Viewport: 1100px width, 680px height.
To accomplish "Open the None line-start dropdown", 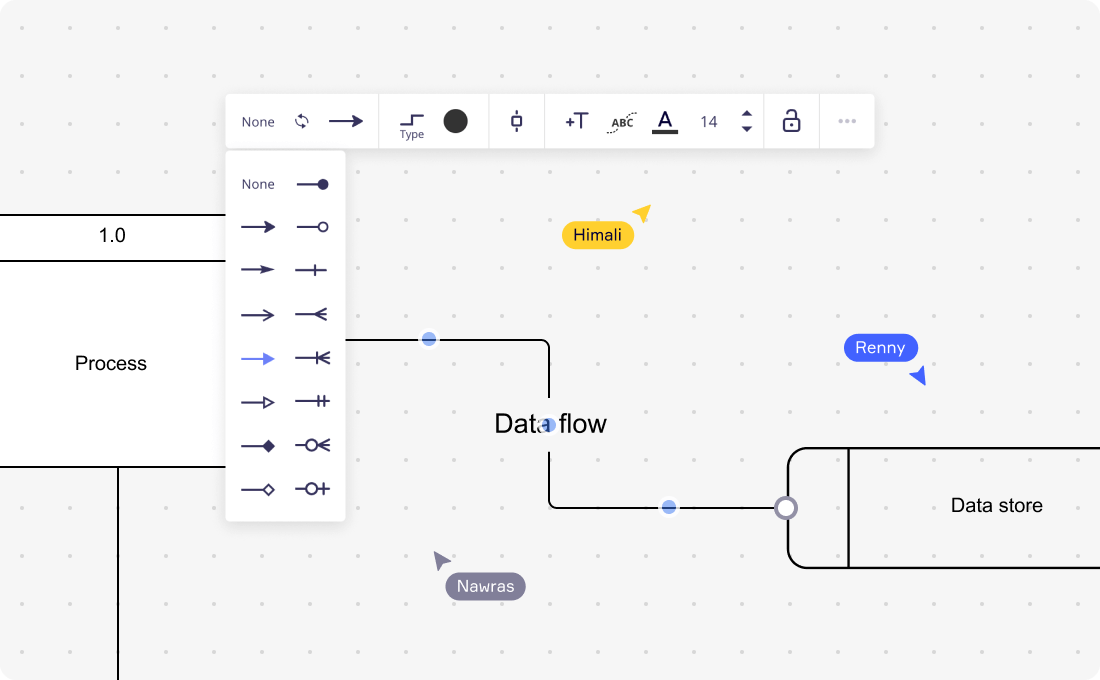I will [257, 121].
